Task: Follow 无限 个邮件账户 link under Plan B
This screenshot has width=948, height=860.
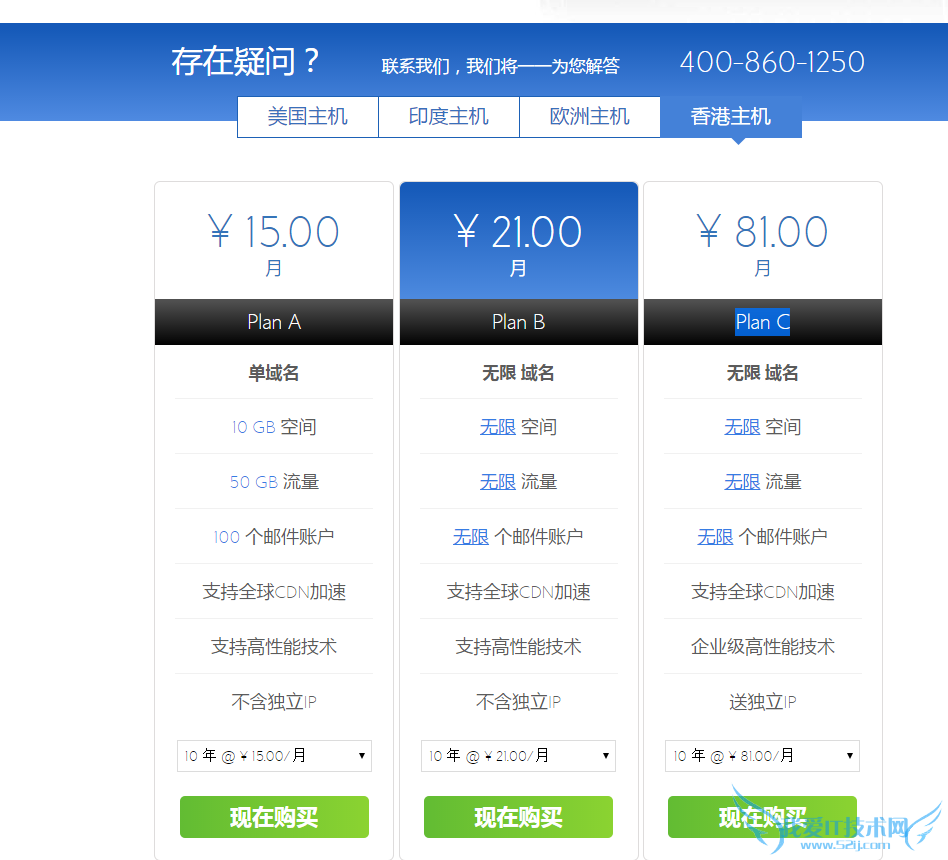Action: point(471,537)
